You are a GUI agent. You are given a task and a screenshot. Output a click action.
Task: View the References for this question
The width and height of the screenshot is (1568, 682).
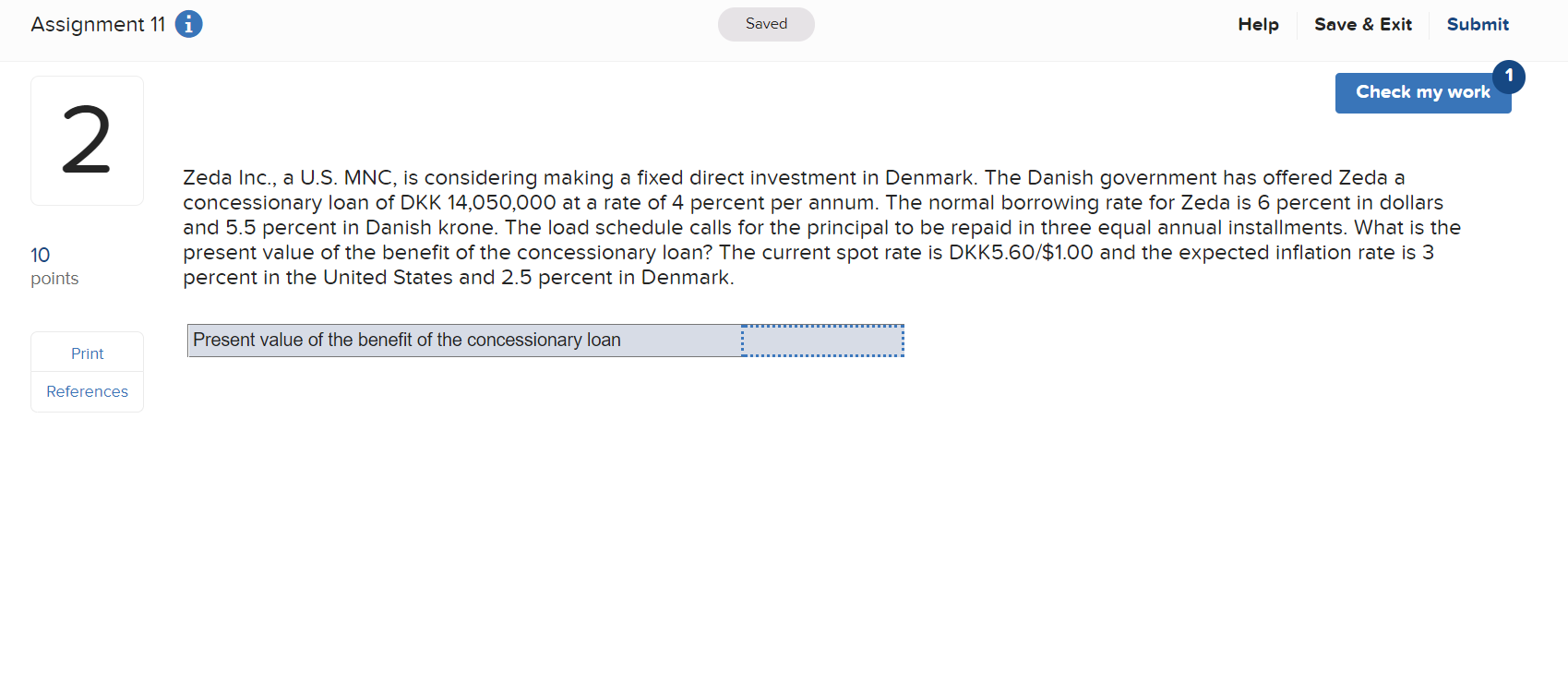point(87,391)
